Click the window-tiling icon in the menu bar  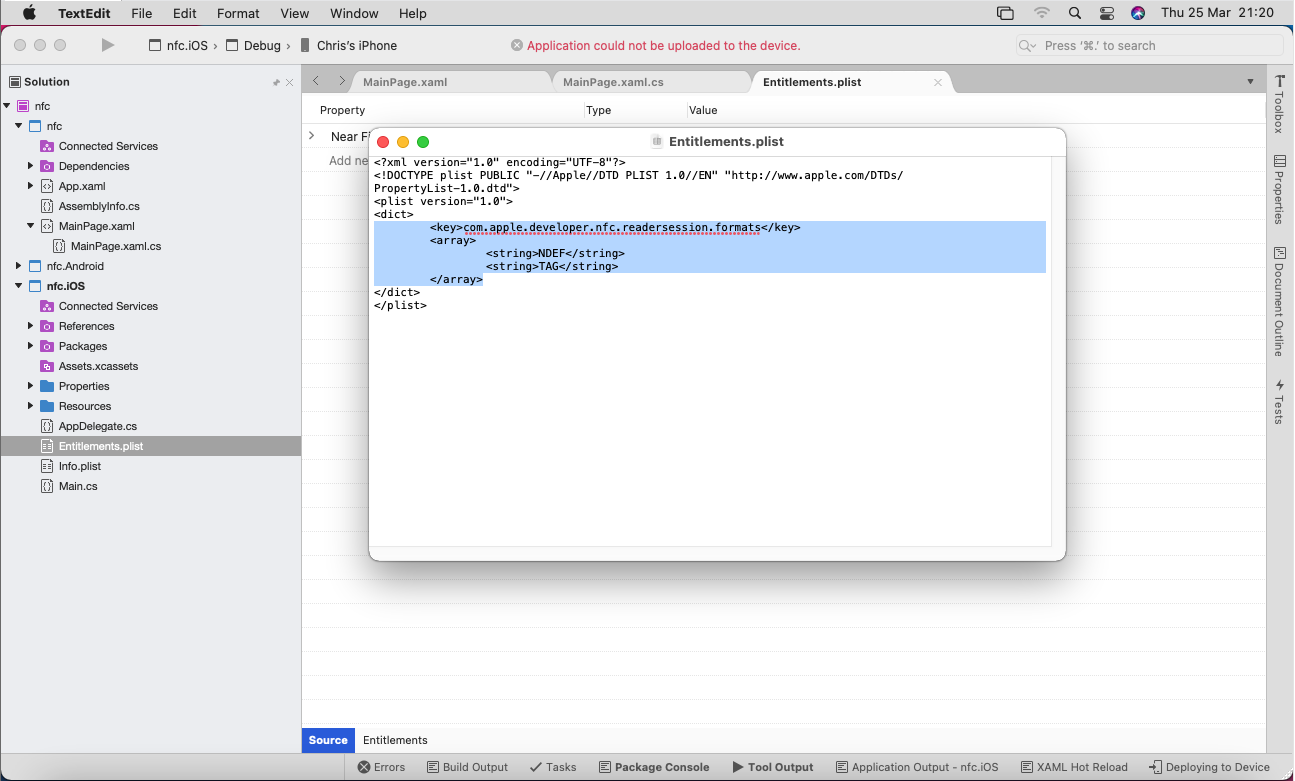1005,13
